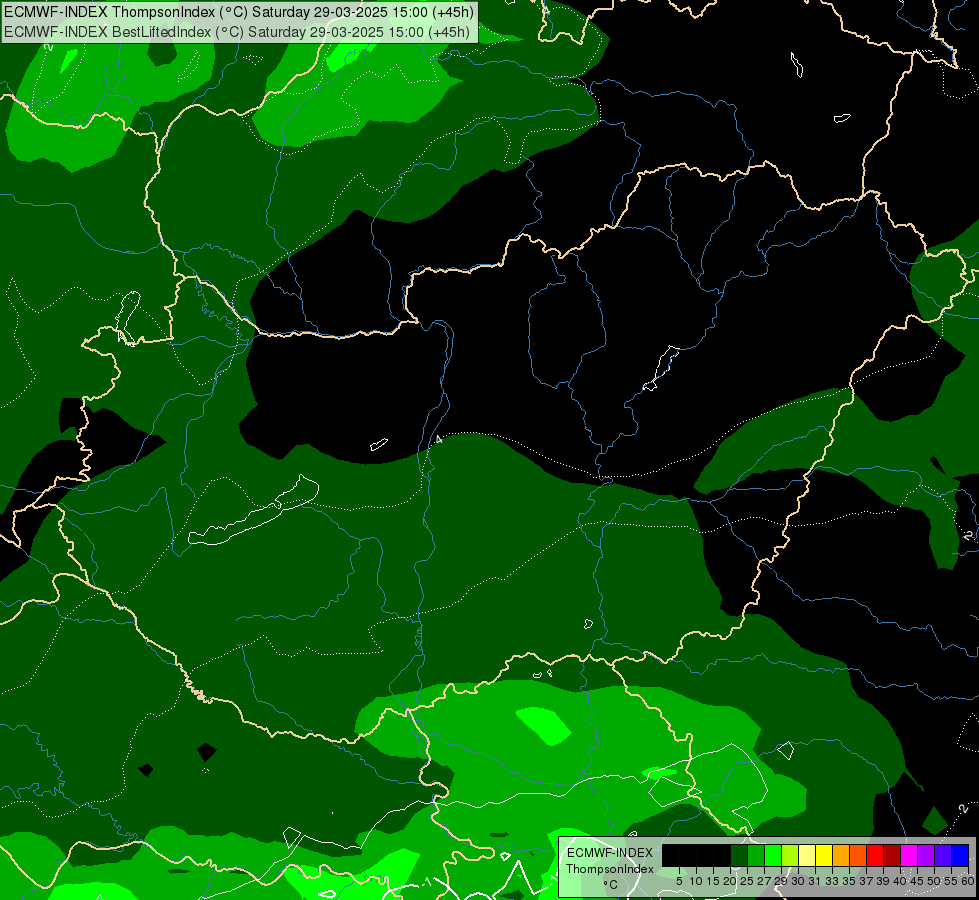Pick the magenta 40–45 legend swatch
Screen dimensions: 979x900
[x=908, y=855]
